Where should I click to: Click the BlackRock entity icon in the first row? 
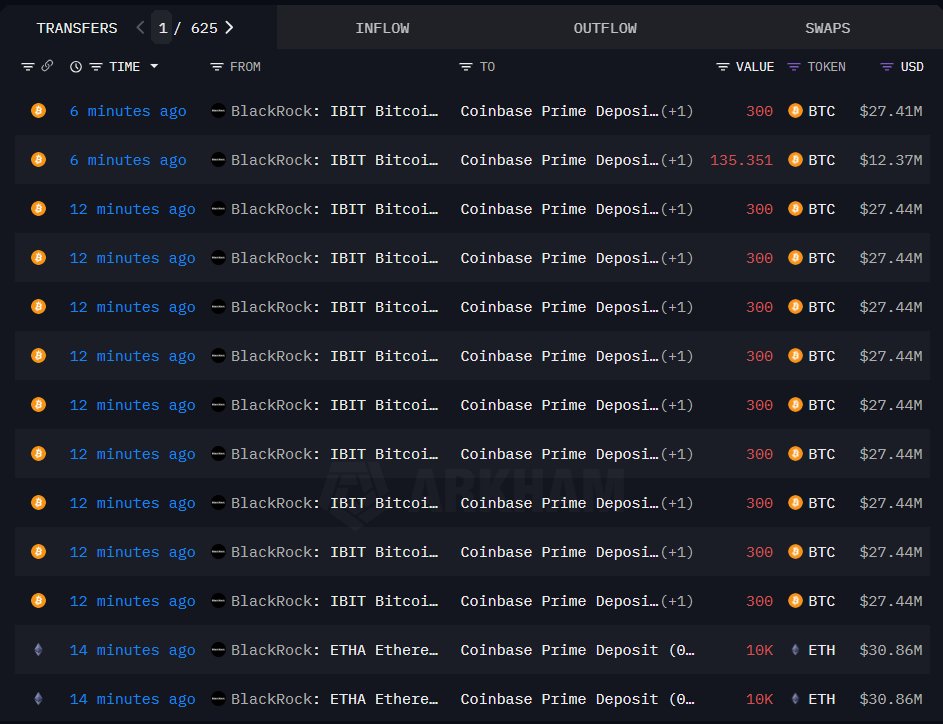click(218, 111)
